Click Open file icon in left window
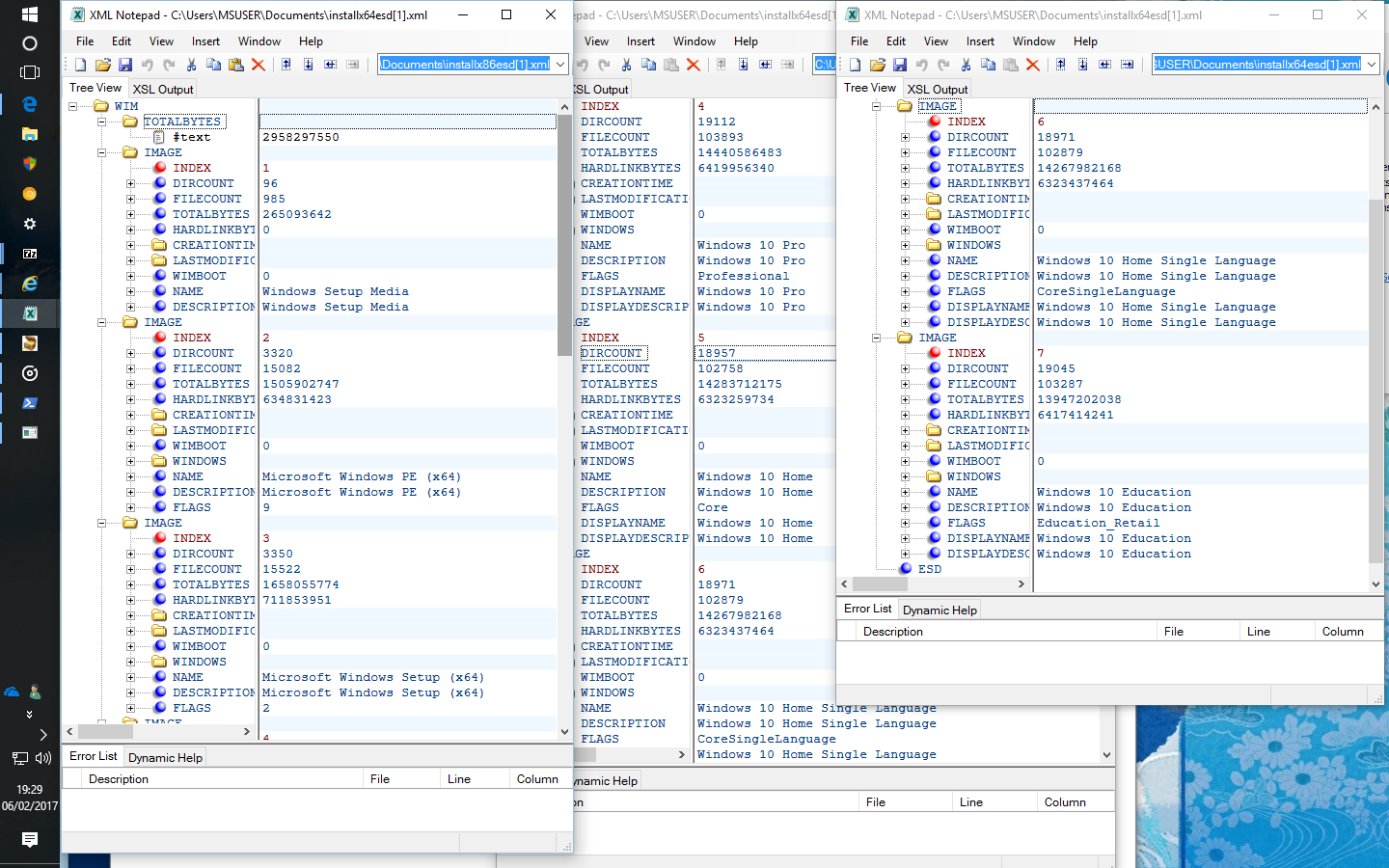This screenshot has height=868, width=1389. (103, 65)
